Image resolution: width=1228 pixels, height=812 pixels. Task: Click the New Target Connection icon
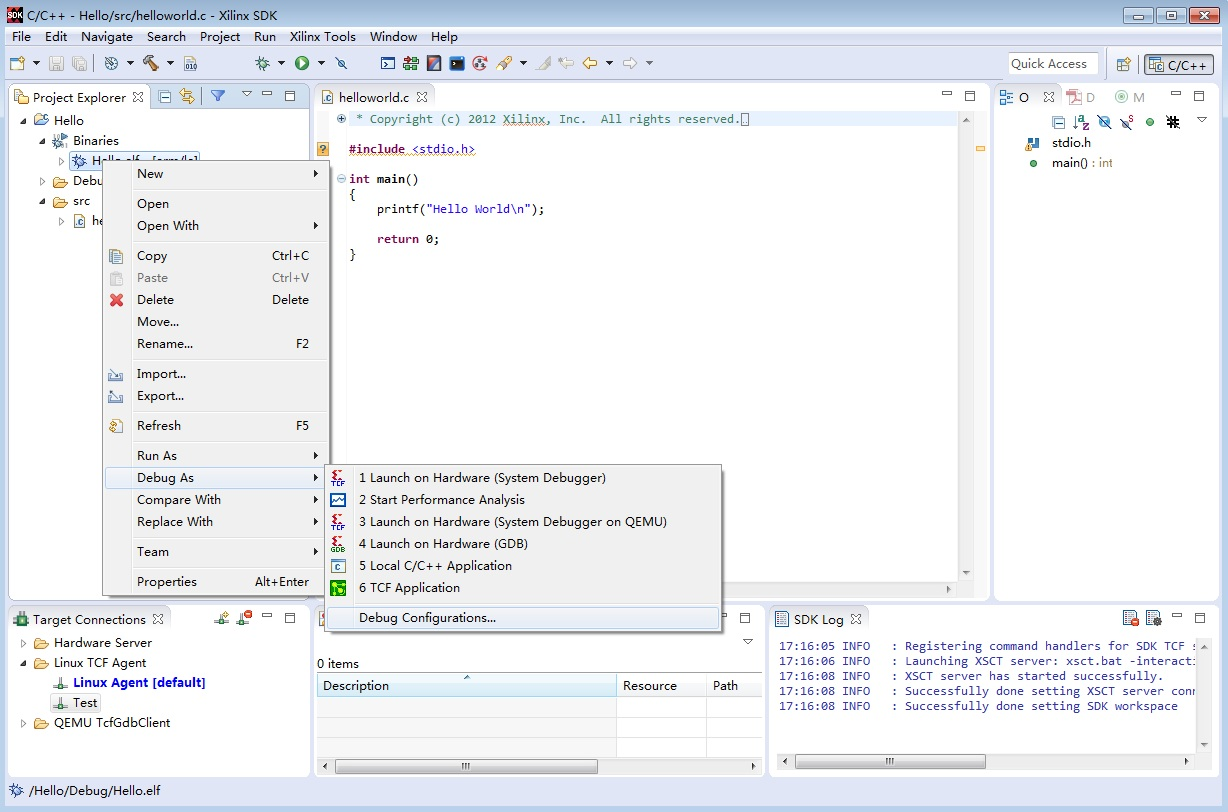222,619
